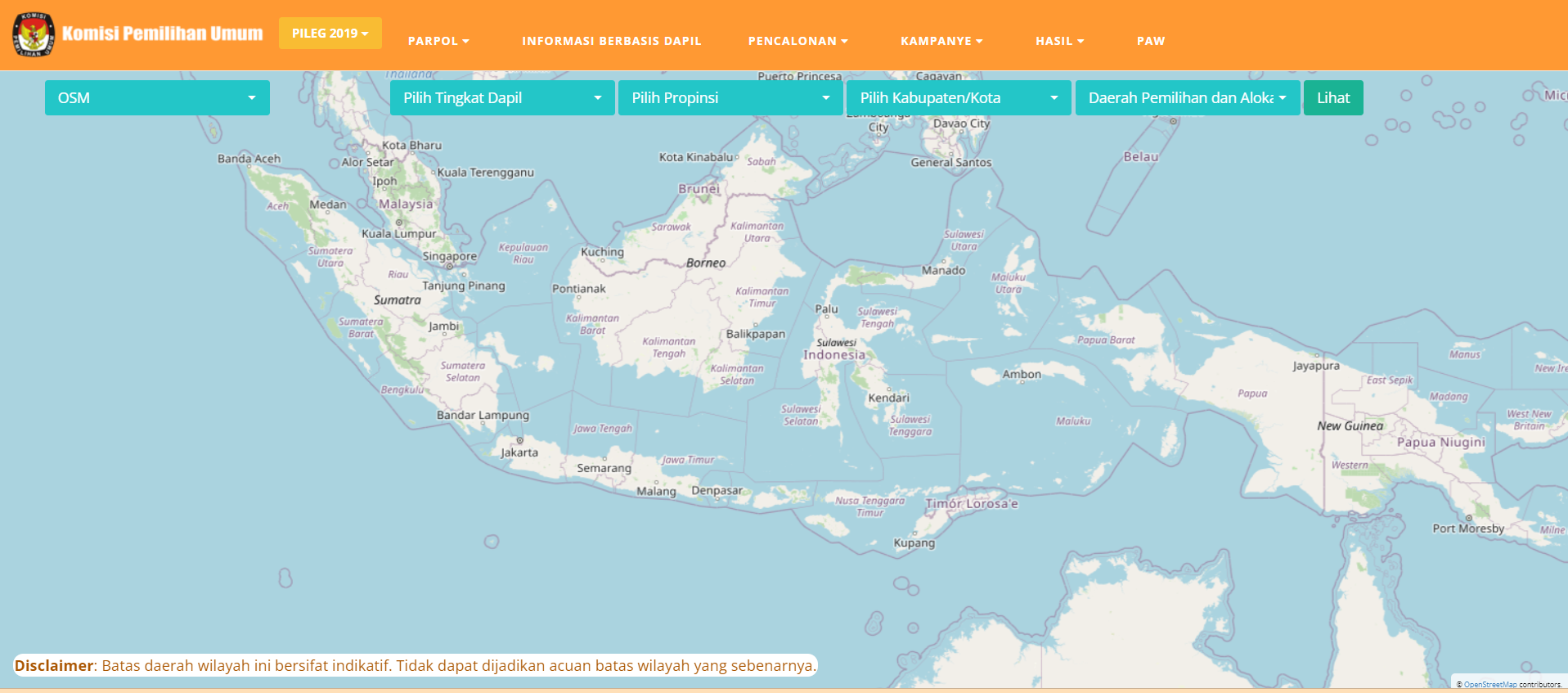Screen dimensions: 1568x693
Task: Click the Borneo label on the map
Action: click(706, 263)
